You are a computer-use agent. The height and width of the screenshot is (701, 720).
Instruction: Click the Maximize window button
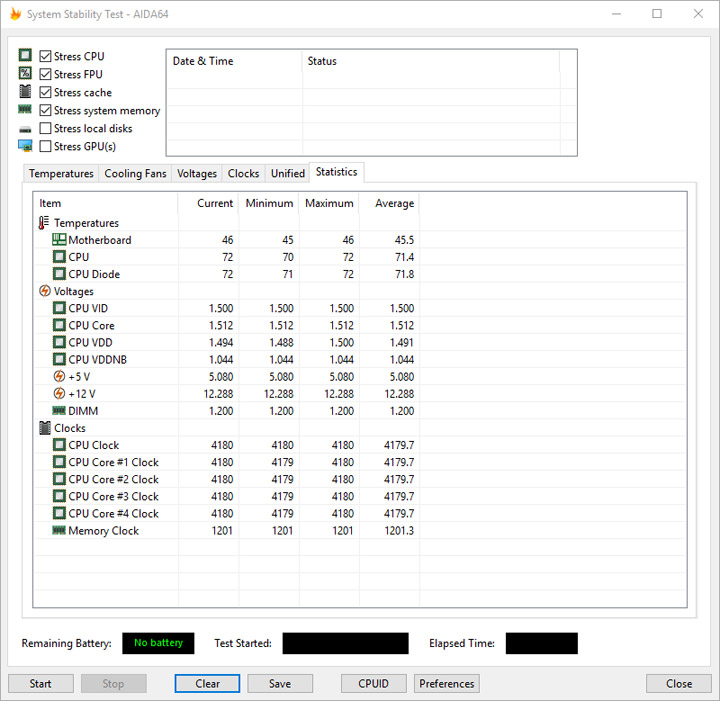657,14
